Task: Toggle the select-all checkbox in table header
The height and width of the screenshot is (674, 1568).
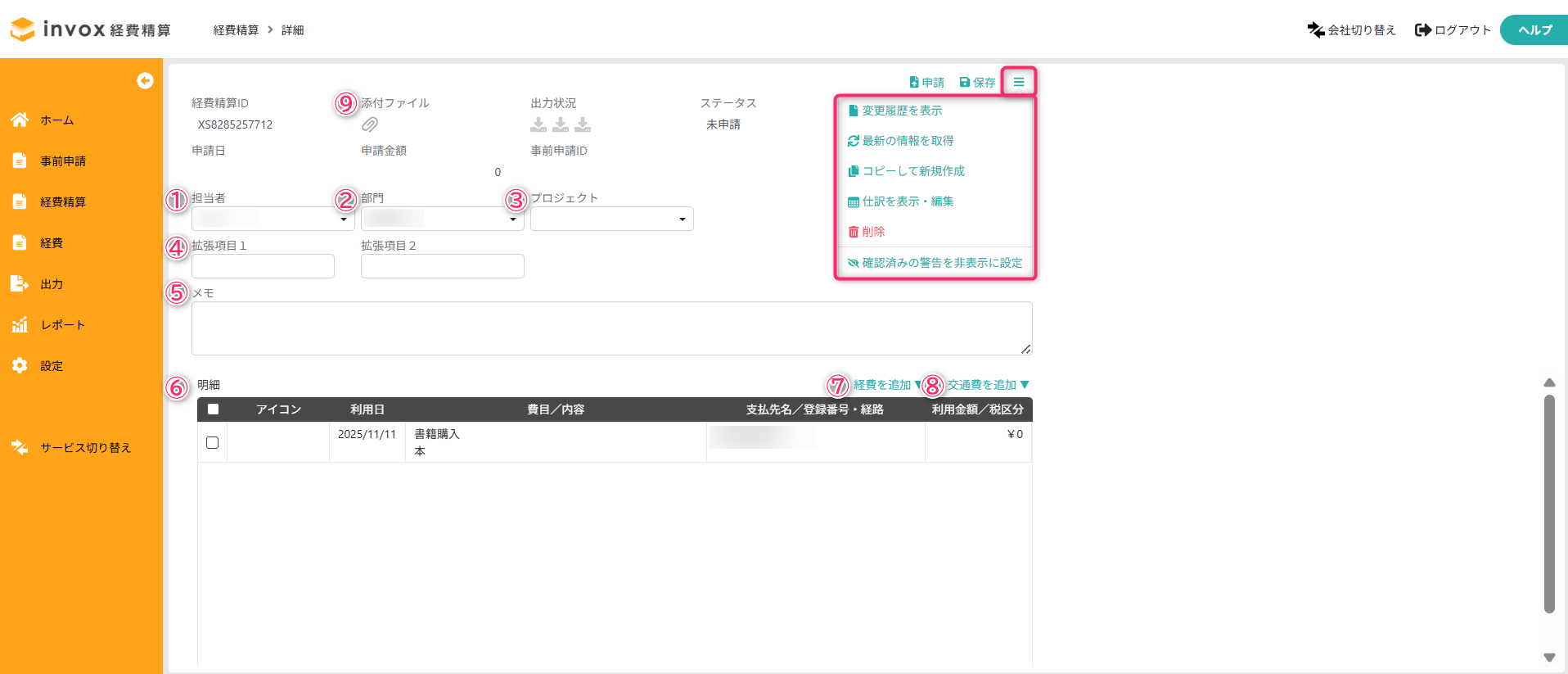Action: click(213, 409)
